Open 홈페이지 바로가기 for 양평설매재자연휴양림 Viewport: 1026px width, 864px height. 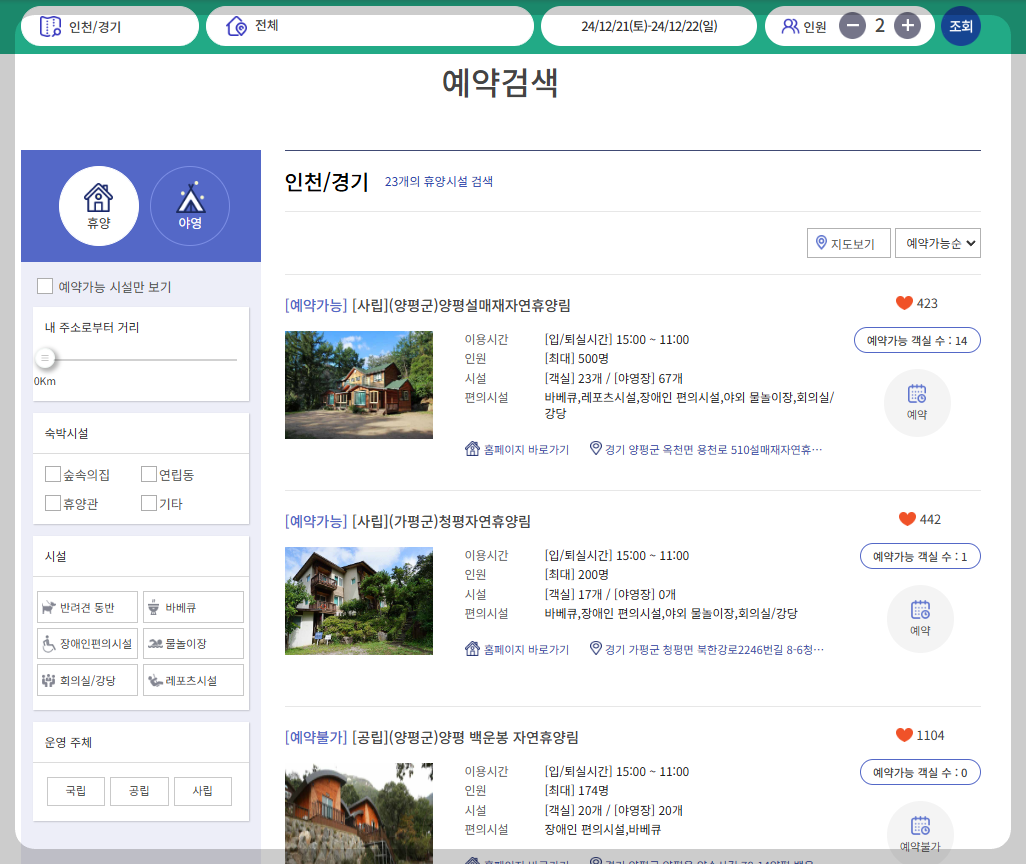coord(517,450)
